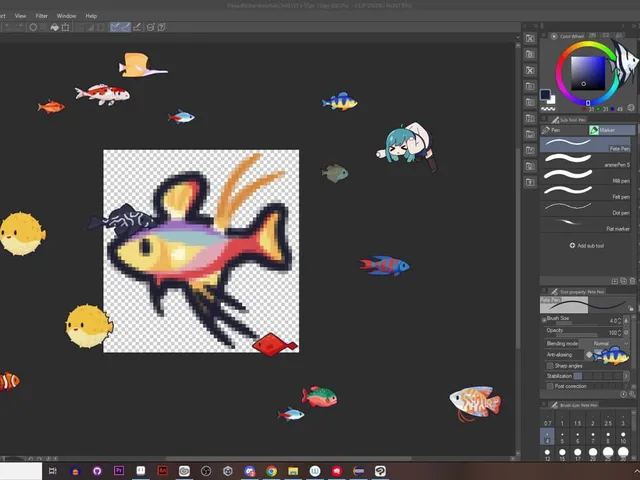Open Brush Size dynamics button
This screenshot has width=640, height=480.
(x=627, y=321)
